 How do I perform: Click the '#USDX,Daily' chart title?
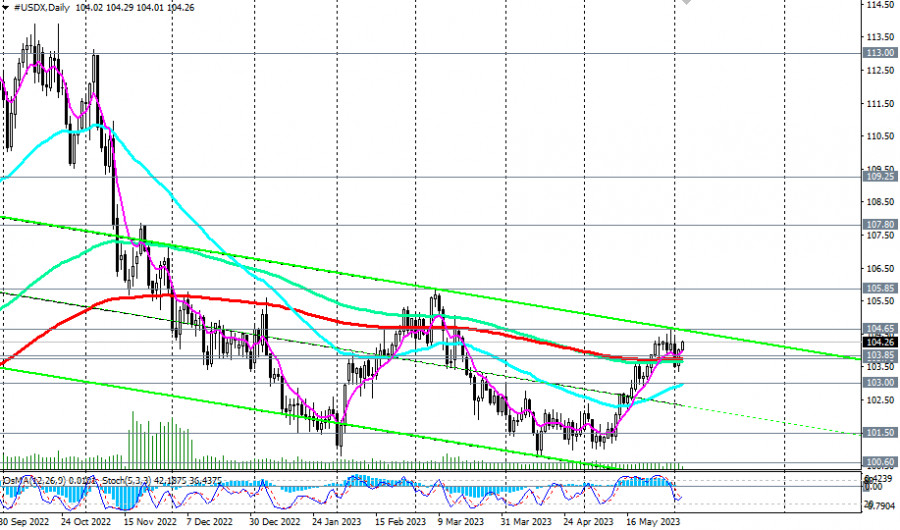click(41, 7)
